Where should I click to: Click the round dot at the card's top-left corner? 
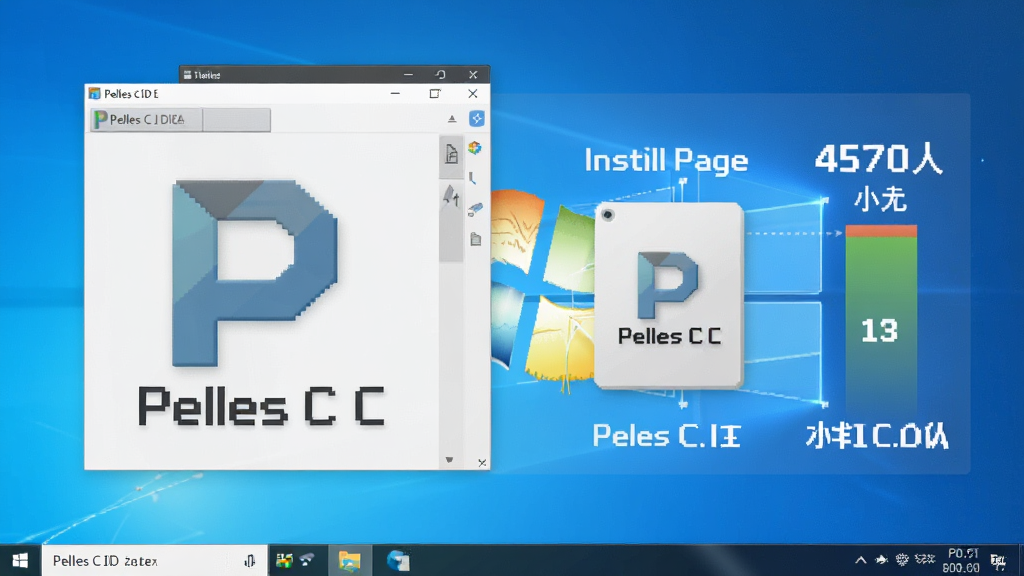click(607, 214)
